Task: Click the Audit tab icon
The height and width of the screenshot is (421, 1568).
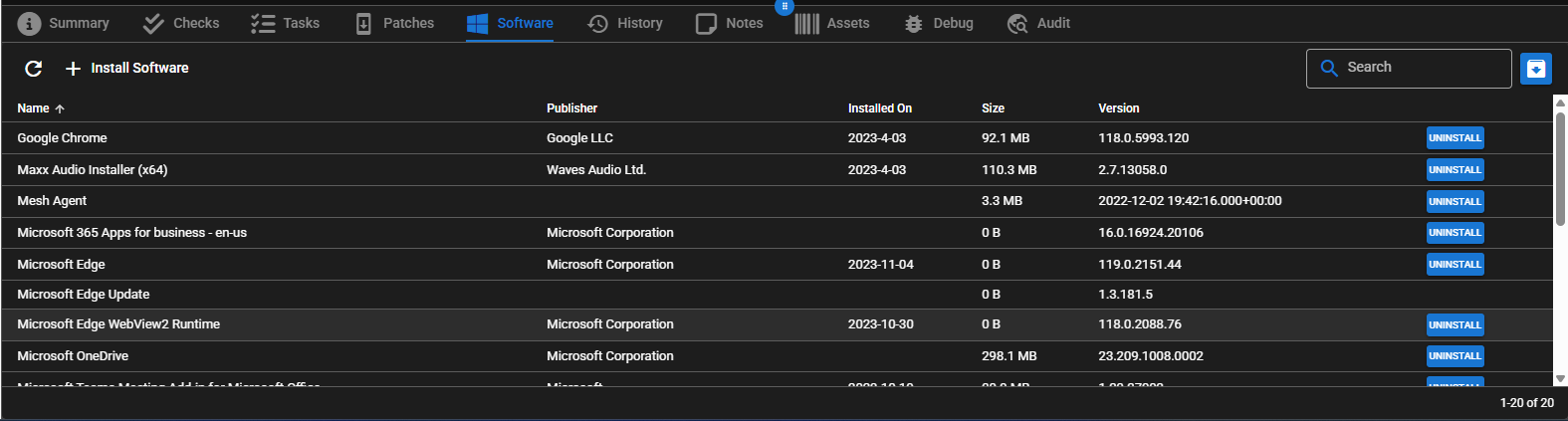Action: click(x=1016, y=23)
